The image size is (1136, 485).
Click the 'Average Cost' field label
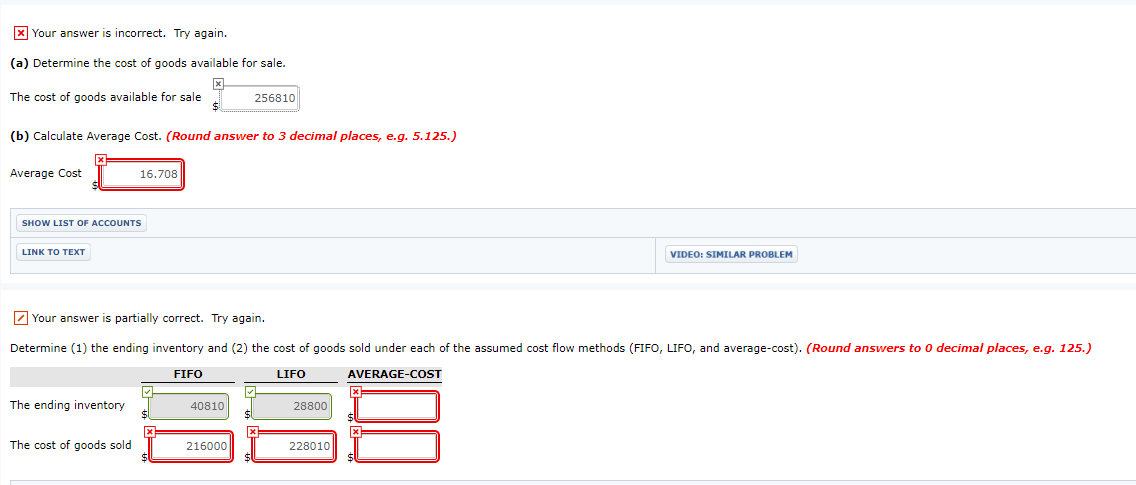(x=46, y=173)
